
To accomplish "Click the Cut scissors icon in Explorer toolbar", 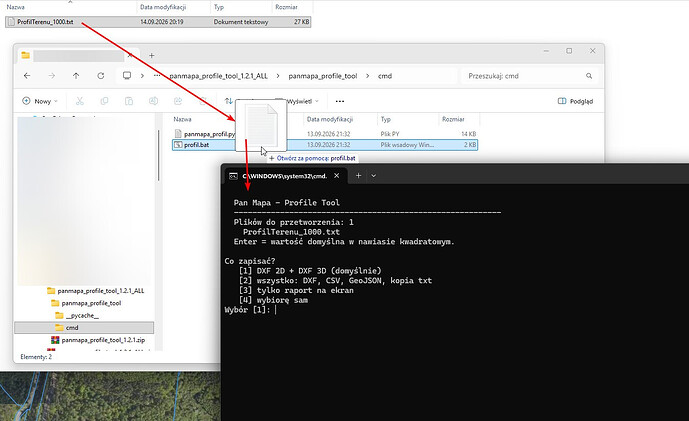I will point(80,101).
